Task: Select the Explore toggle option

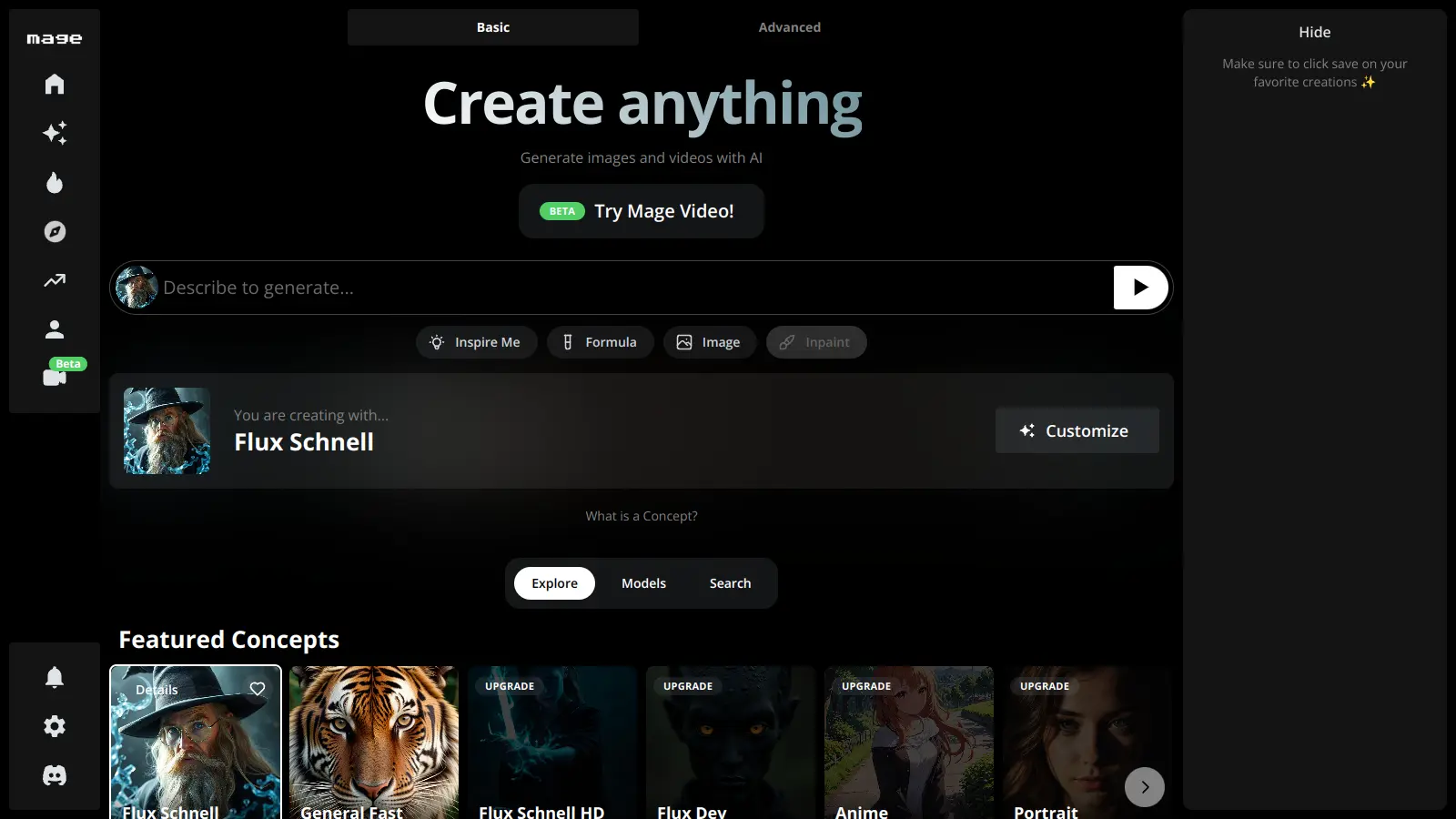Action: pyautogui.click(x=554, y=583)
